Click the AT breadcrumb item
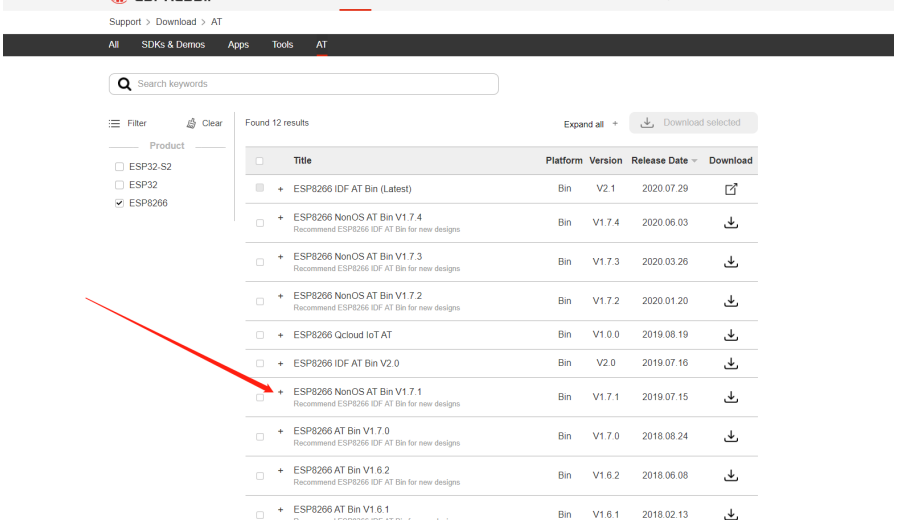This screenshot has width=906, height=531. point(216,22)
